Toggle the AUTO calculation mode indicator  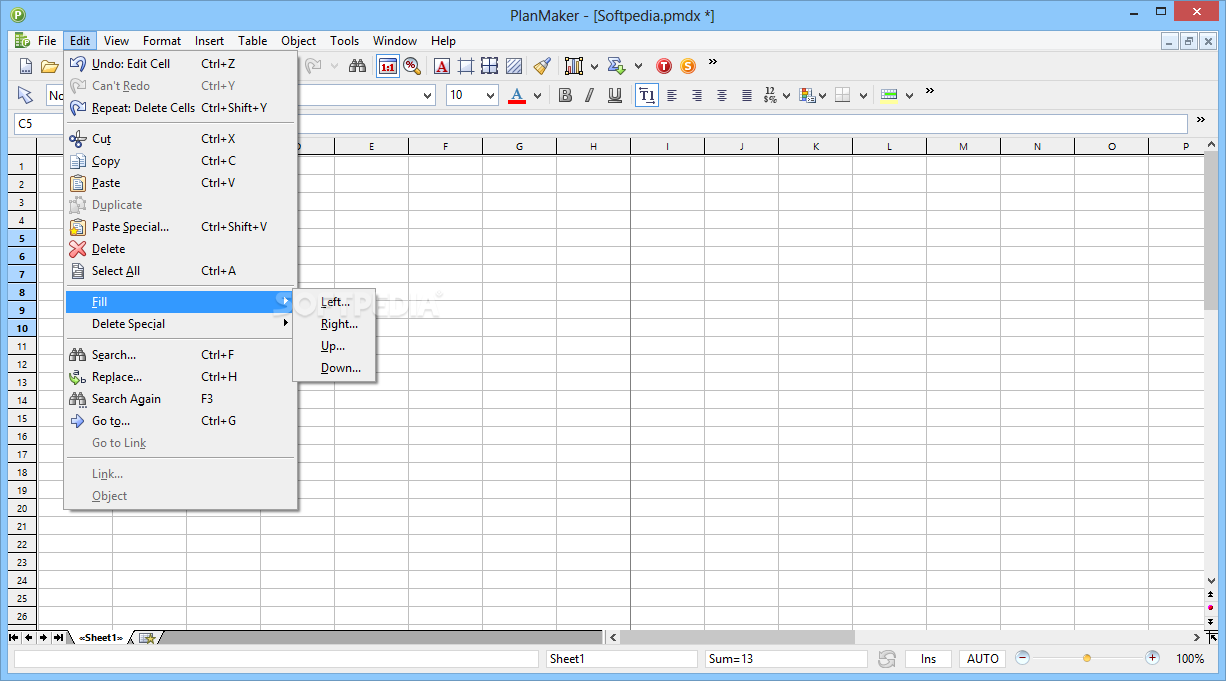982,659
